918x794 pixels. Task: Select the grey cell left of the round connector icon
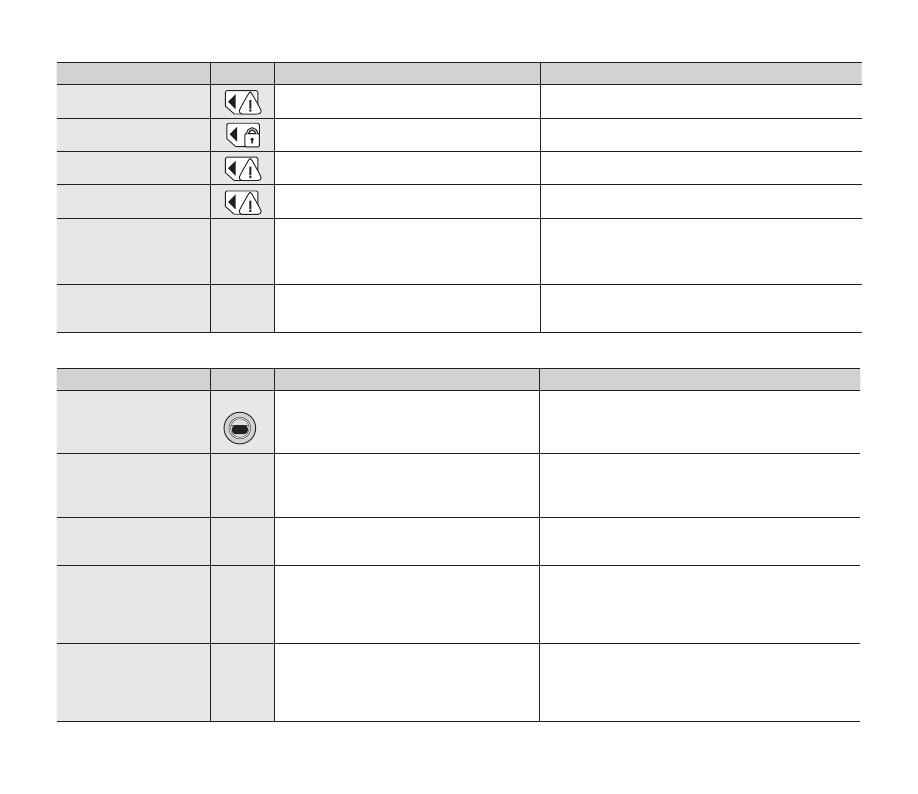click(x=133, y=421)
